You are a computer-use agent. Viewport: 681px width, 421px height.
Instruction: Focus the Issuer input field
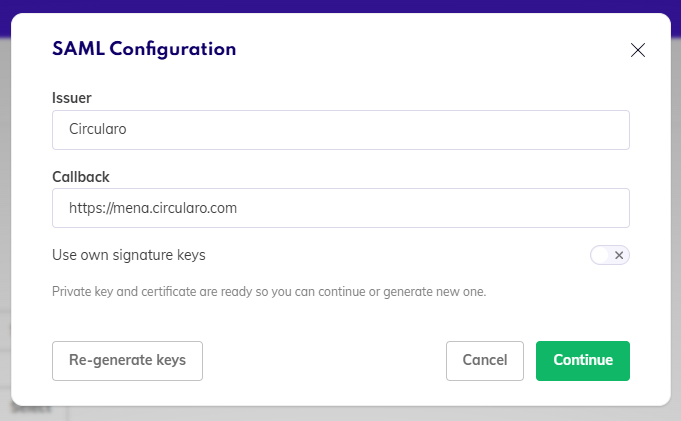click(x=341, y=130)
